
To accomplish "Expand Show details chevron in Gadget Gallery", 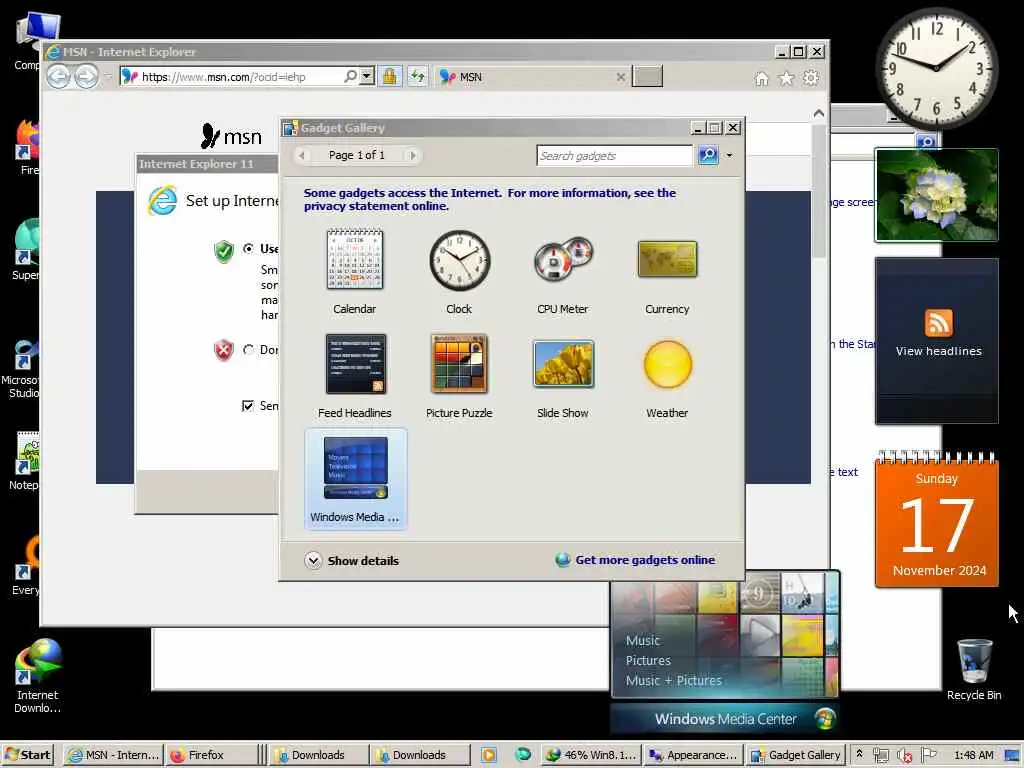I will [x=313, y=560].
